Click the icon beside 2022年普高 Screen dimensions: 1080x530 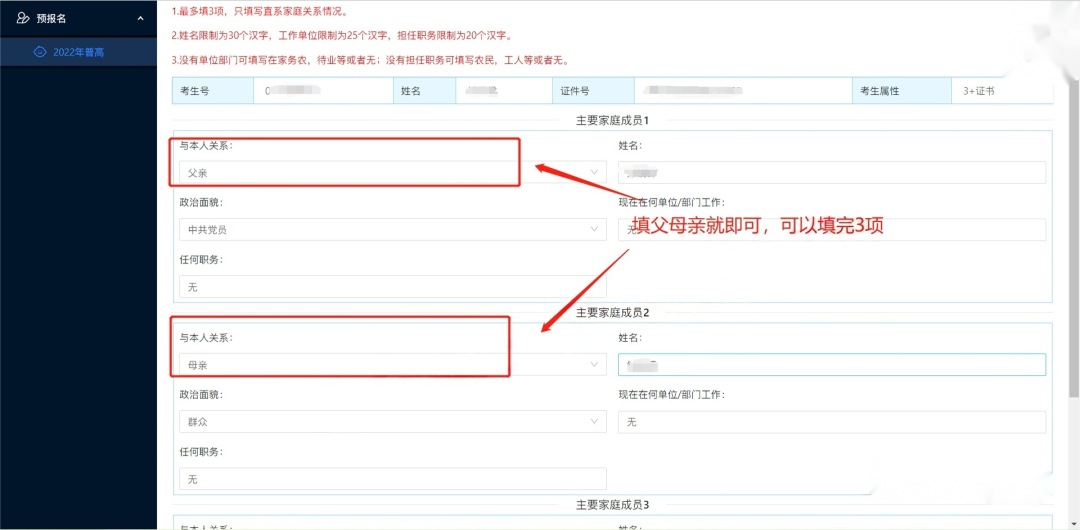coord(40,51)
